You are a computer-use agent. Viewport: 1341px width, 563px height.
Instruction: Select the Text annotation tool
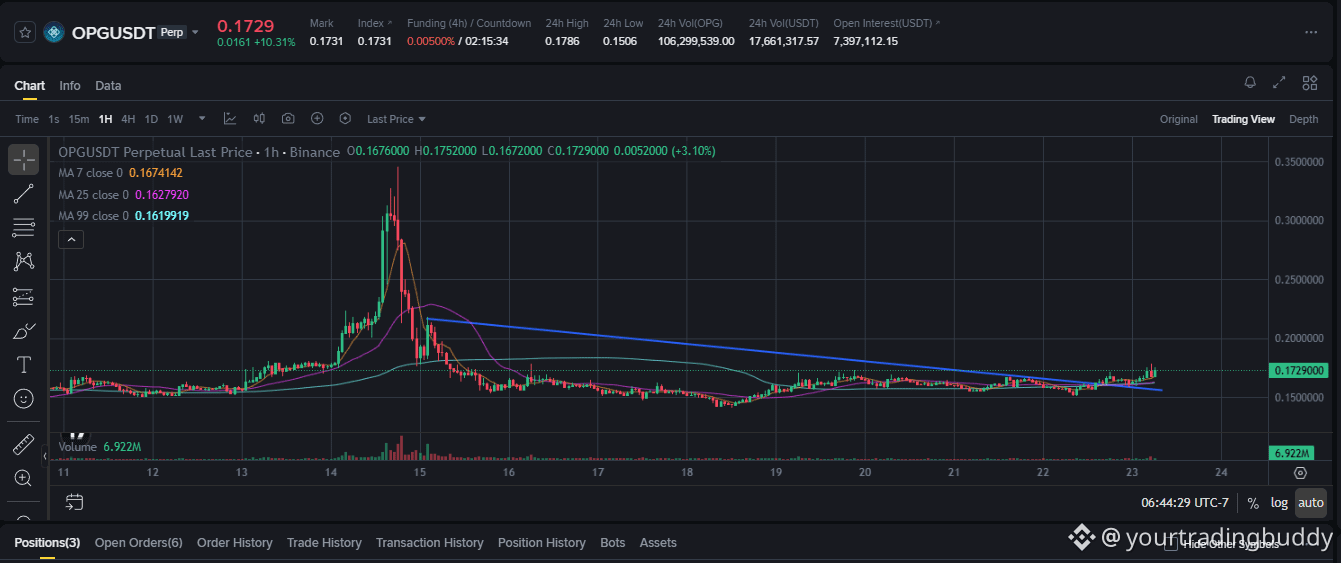pos(24,364)
